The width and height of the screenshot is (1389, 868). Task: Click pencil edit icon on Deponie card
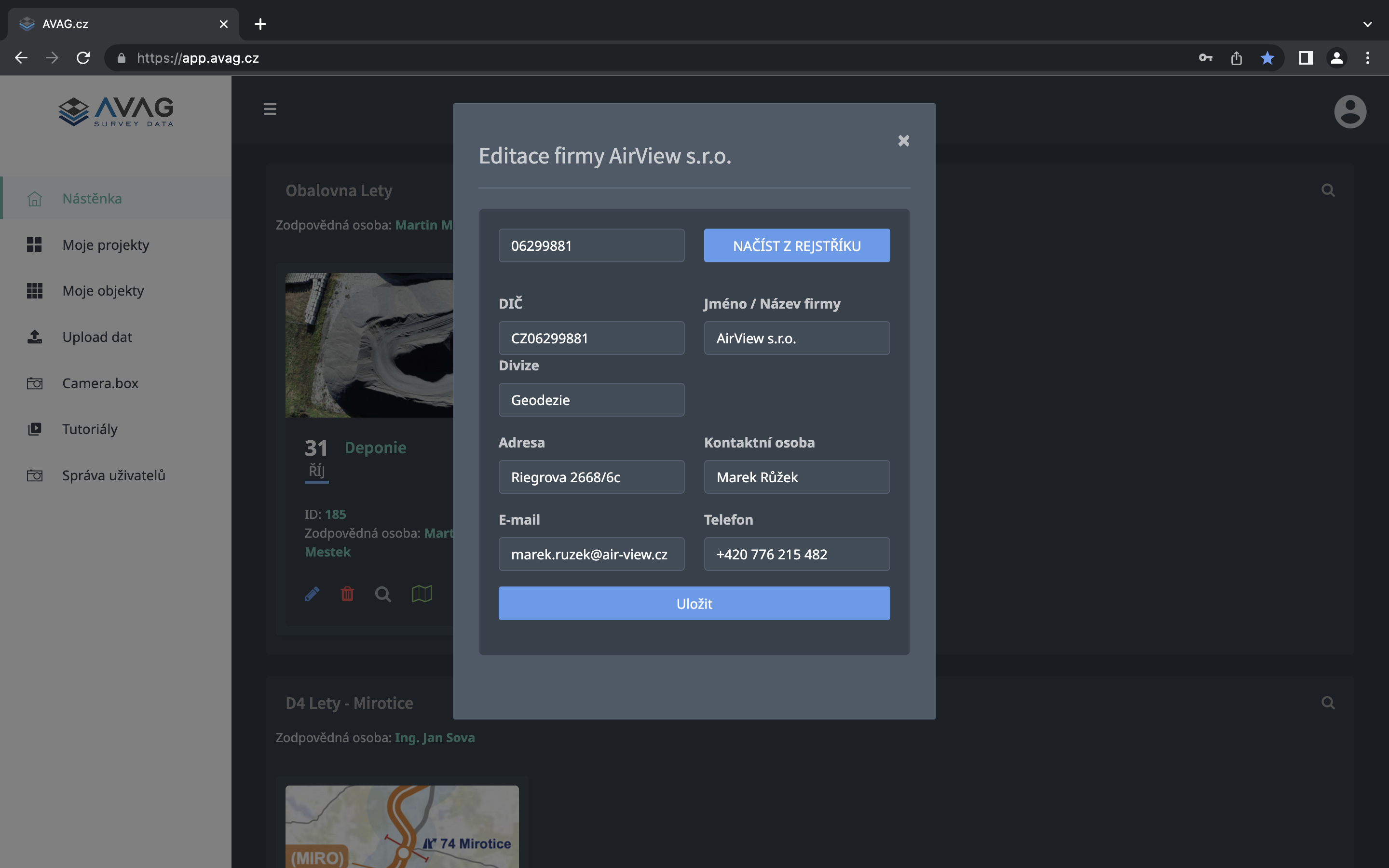point(312,594)
